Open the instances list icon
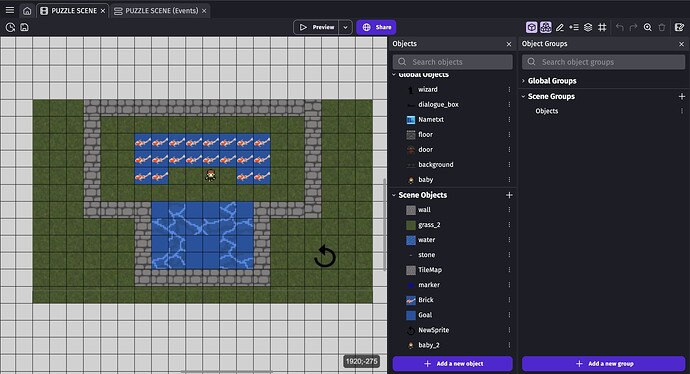The height and width of the screenshot is (374, 690). 574,27
